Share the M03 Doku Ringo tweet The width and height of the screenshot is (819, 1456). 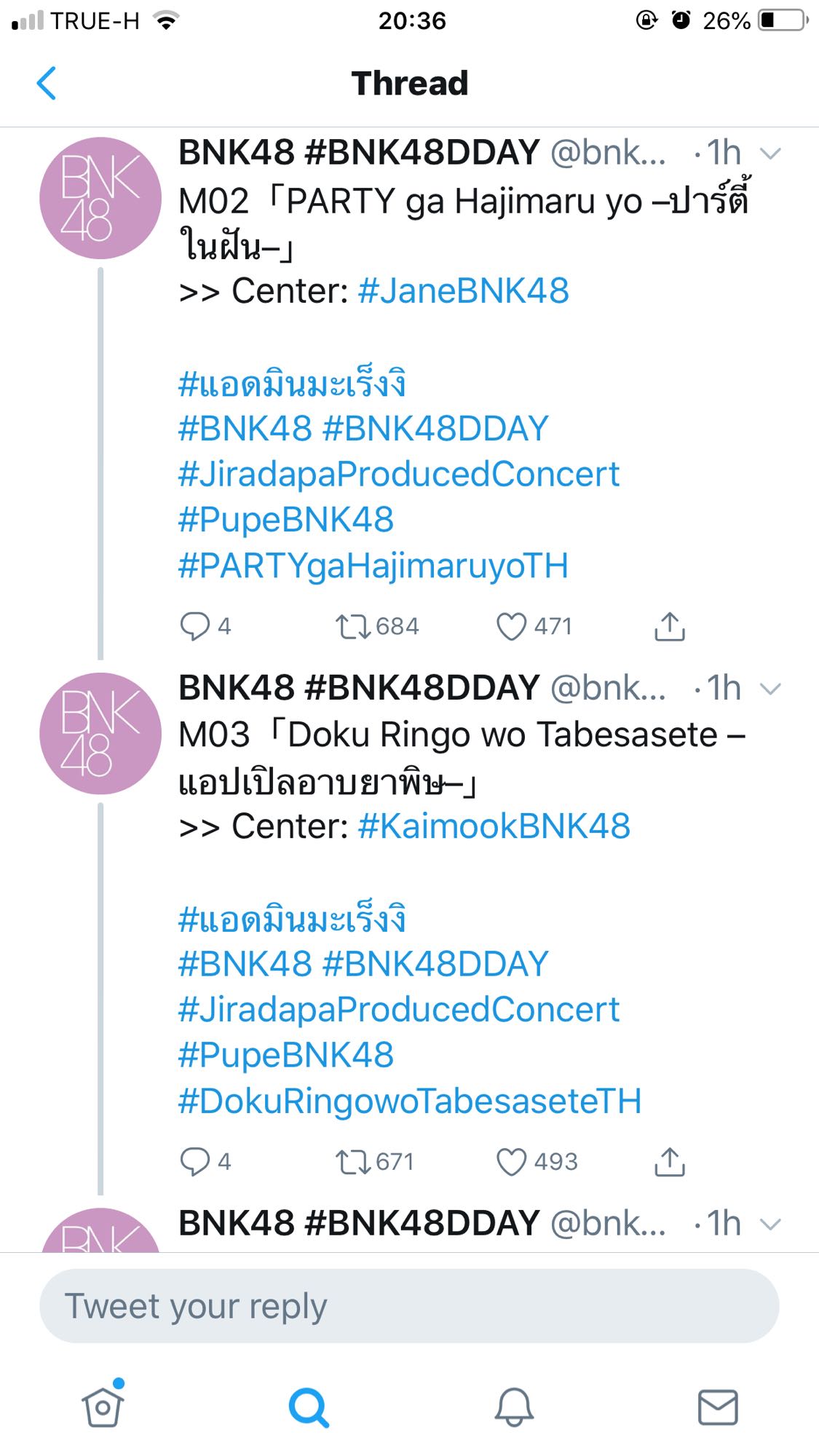[670, 1162]
